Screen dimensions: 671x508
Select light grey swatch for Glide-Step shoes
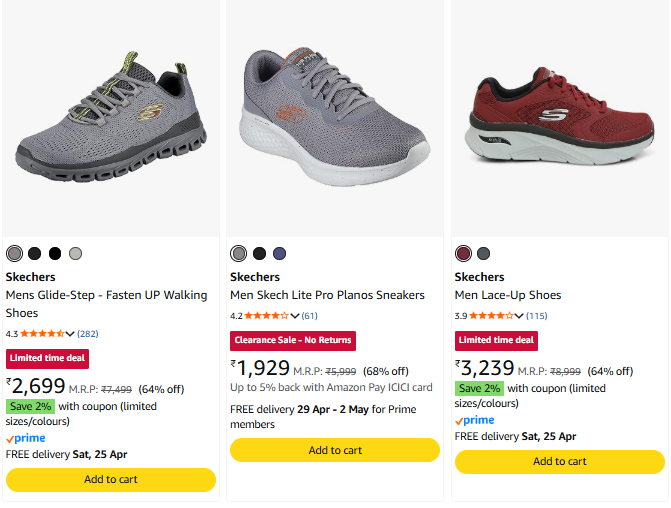point(75,254)
